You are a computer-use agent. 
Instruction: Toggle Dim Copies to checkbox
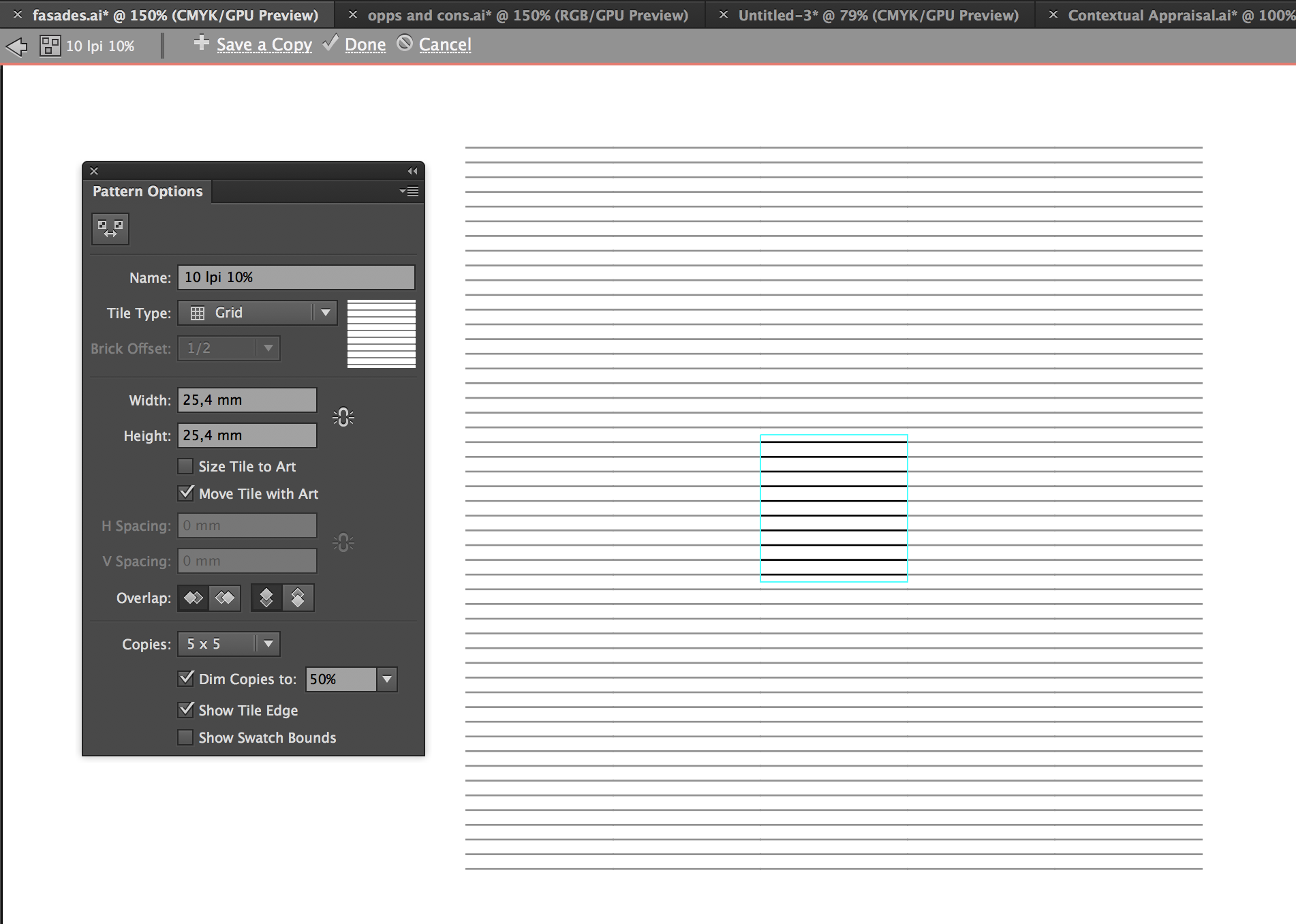pyautogui.click(x=185, y=678)
